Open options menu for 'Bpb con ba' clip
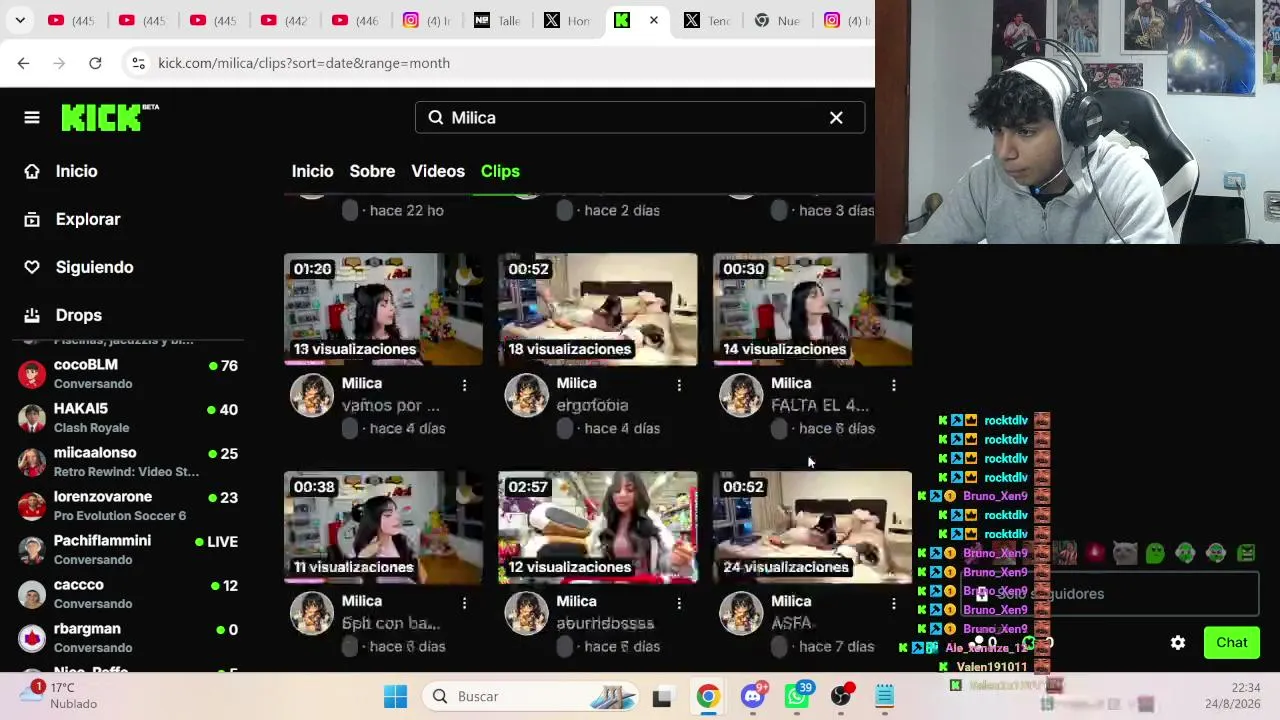The image size is (1280, 720). (464, 603)
